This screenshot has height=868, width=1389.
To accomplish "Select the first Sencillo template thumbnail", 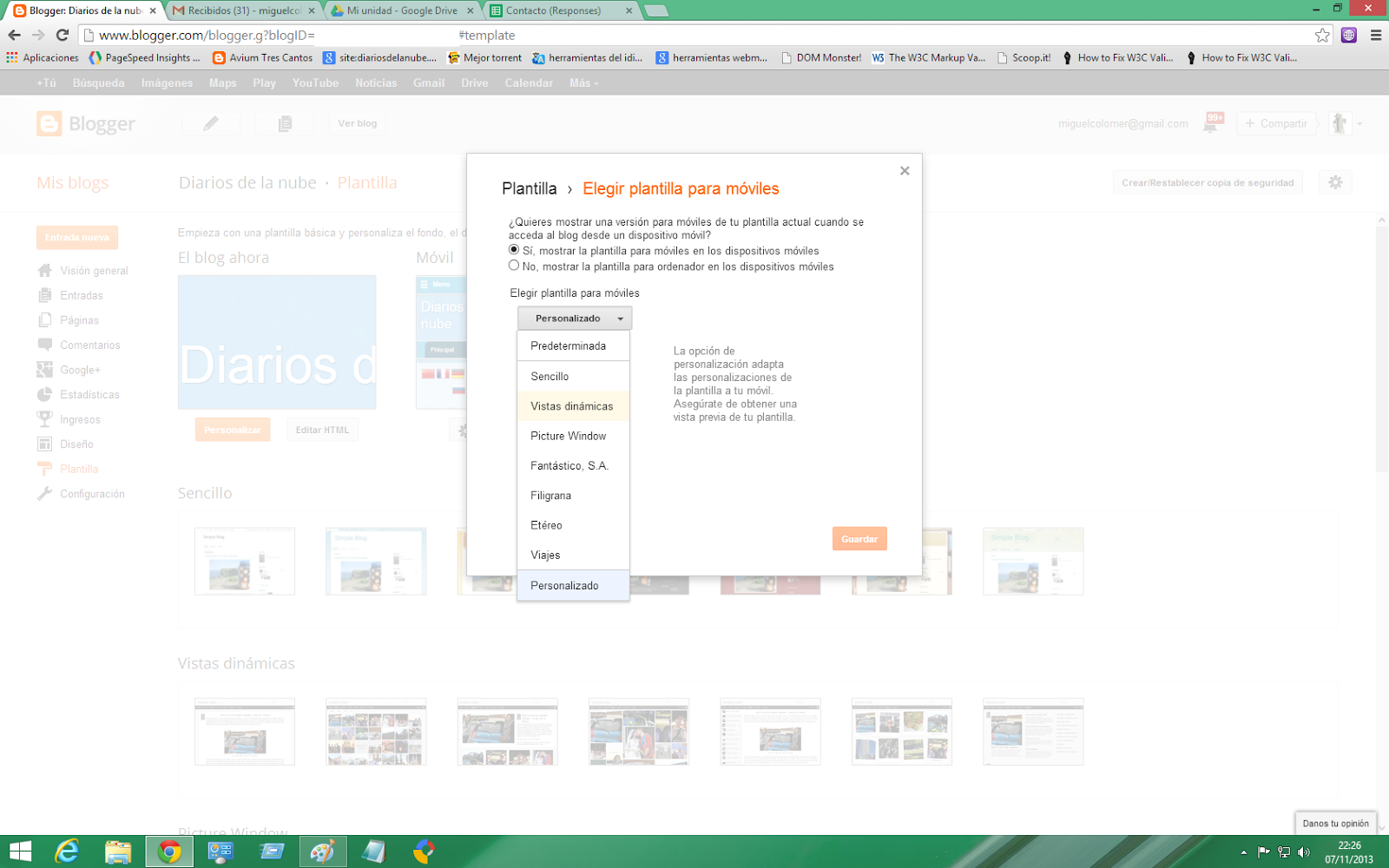I will pos(245,561).
